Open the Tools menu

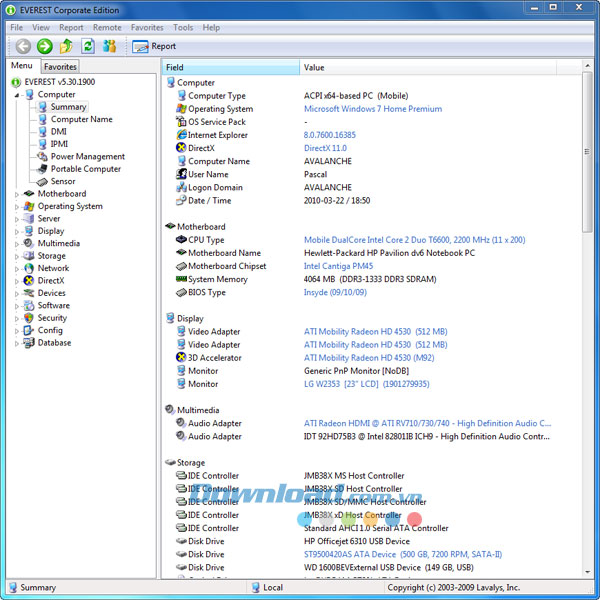[x=183, y=28]
